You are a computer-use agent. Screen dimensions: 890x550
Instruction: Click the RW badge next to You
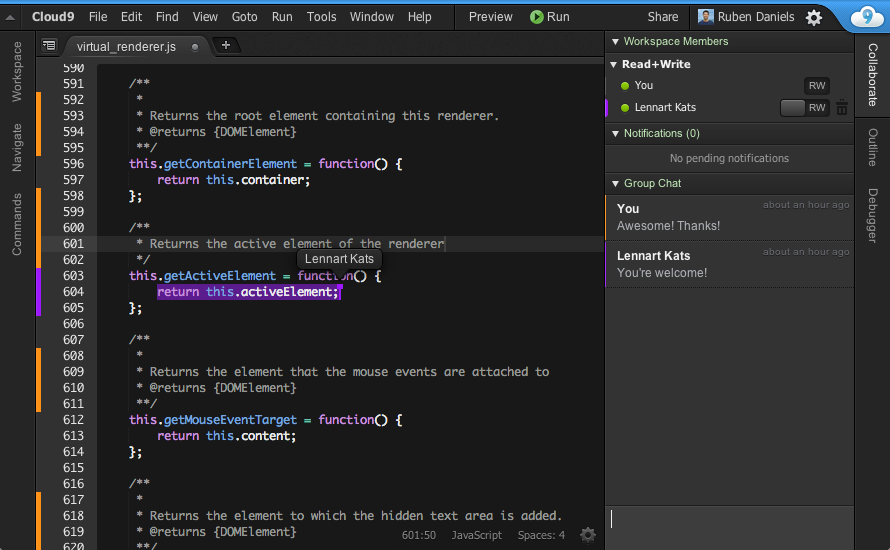click(817, 86)
